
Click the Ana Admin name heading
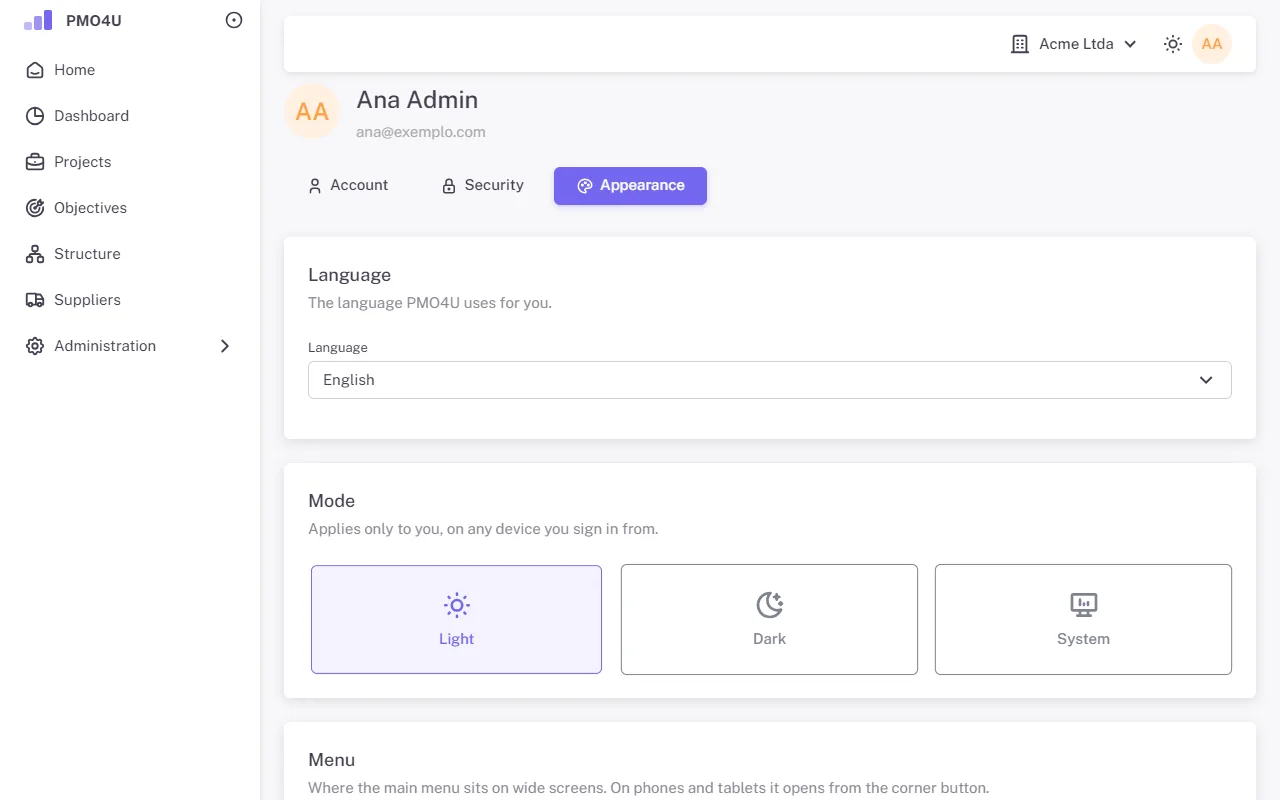[x=417, y=100]
